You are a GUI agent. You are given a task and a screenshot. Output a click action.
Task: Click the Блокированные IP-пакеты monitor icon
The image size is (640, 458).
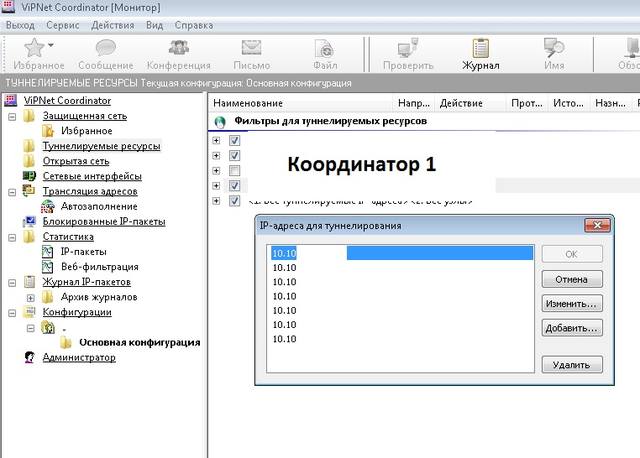[x=29, y=221]
